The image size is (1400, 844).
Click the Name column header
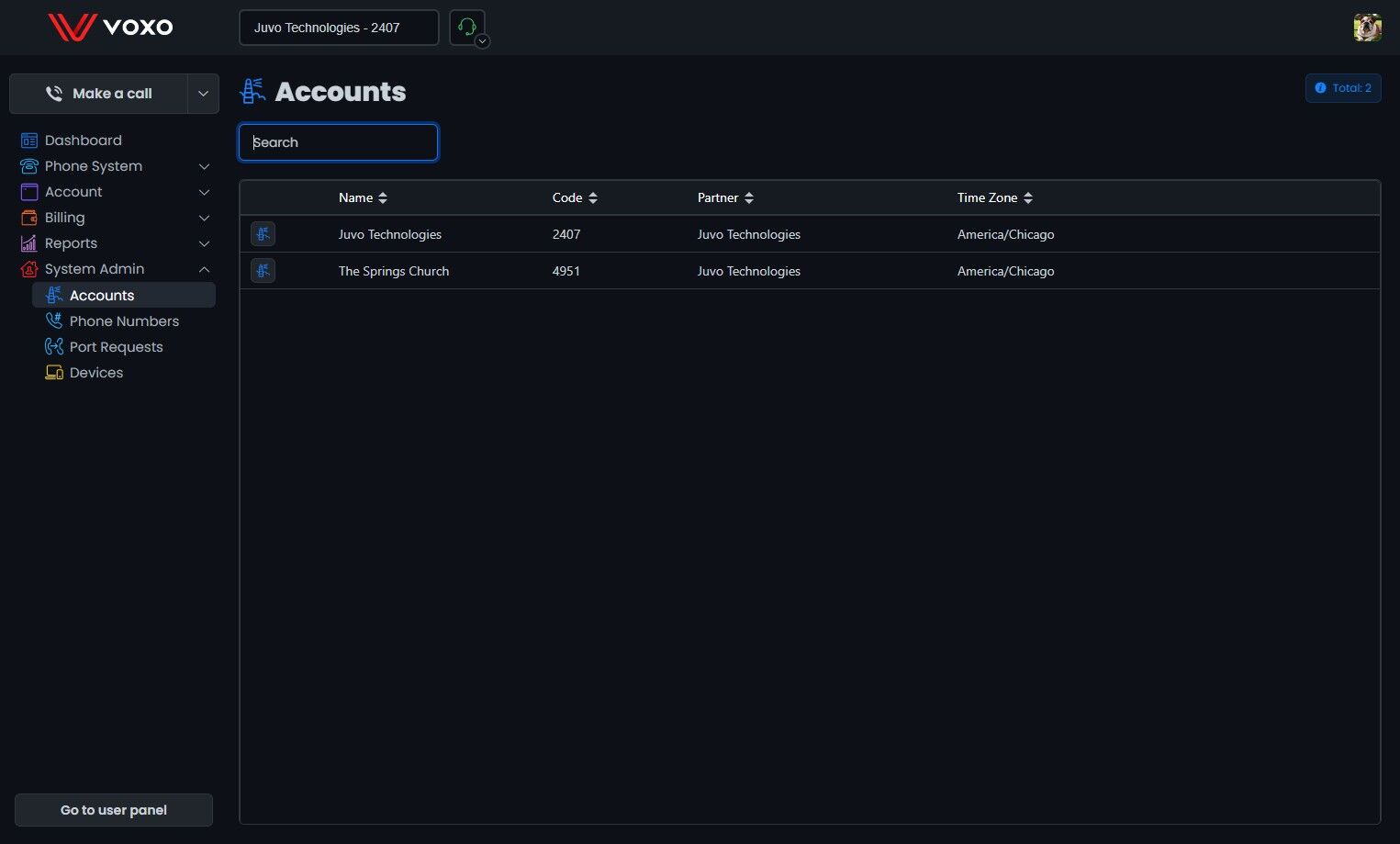coord(356,197)
